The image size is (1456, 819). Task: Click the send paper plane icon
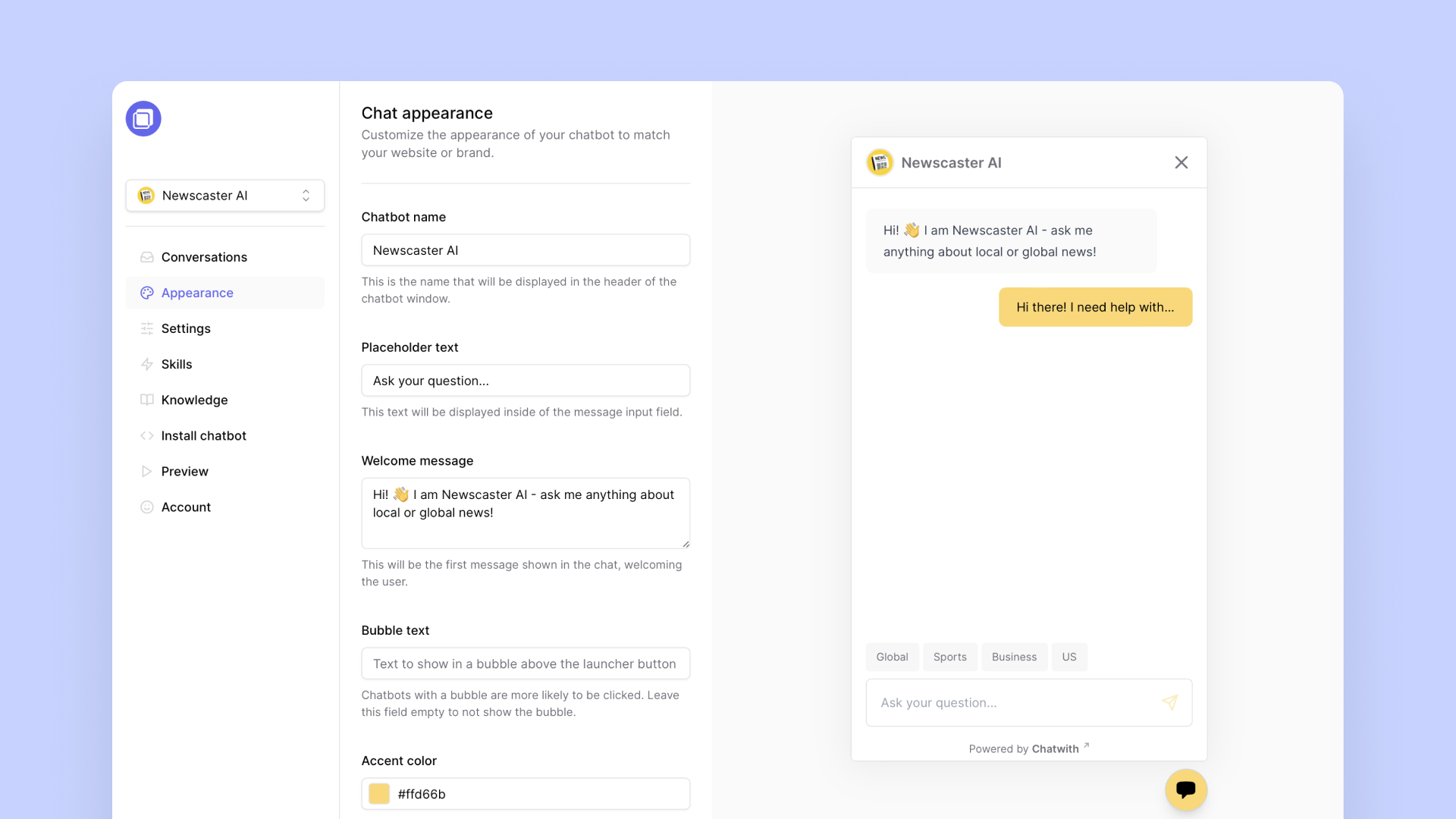tap(1170, 702)
